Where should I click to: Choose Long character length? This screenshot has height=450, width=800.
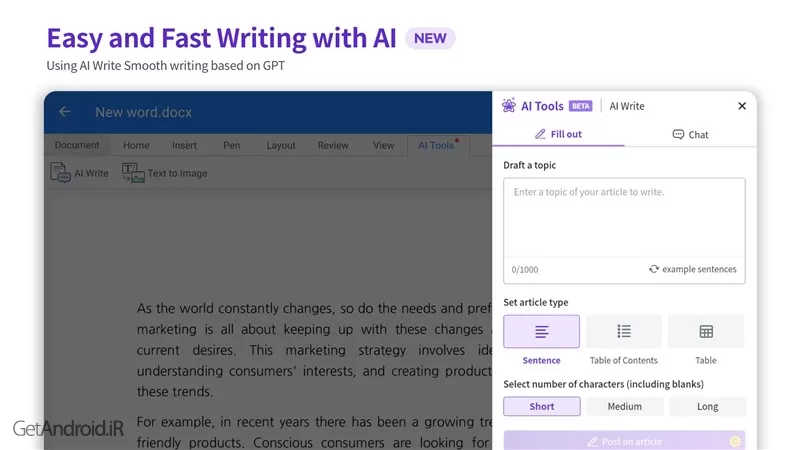point(707,406)
